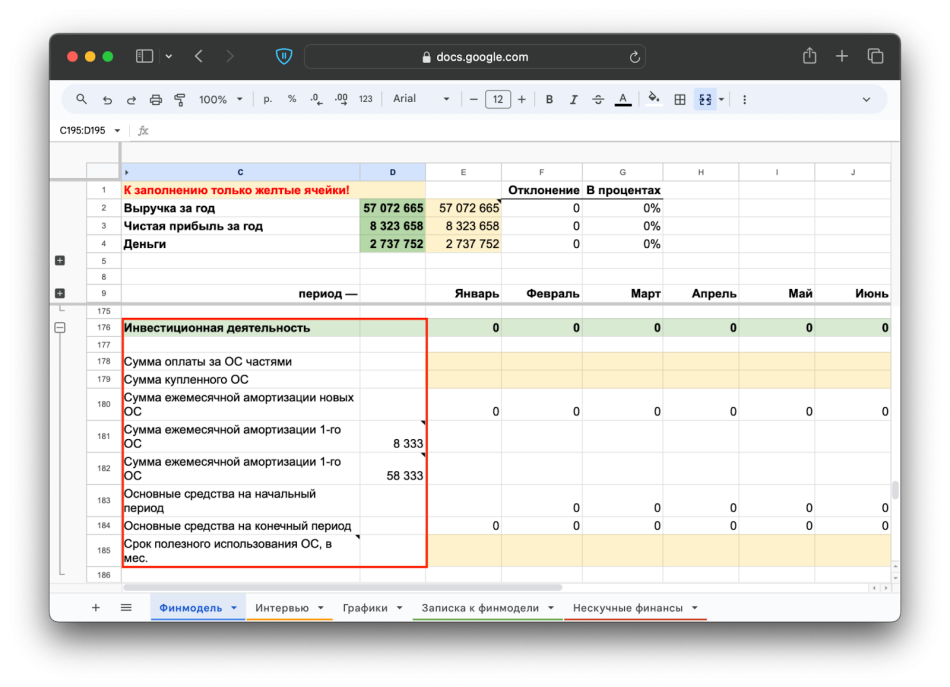Open Интервью tab dropdown arrow
The width and height of the screenshot is (950, 687).
point(321,608)
